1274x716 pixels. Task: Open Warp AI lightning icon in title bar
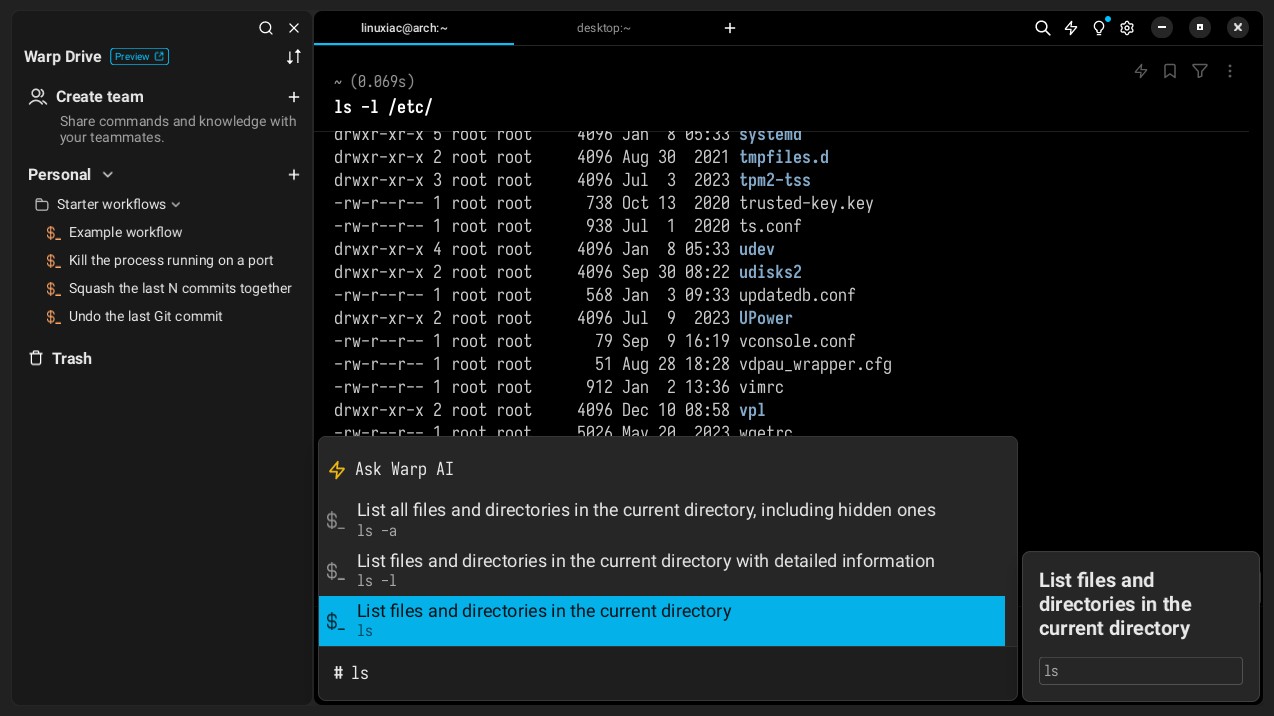1071,28
